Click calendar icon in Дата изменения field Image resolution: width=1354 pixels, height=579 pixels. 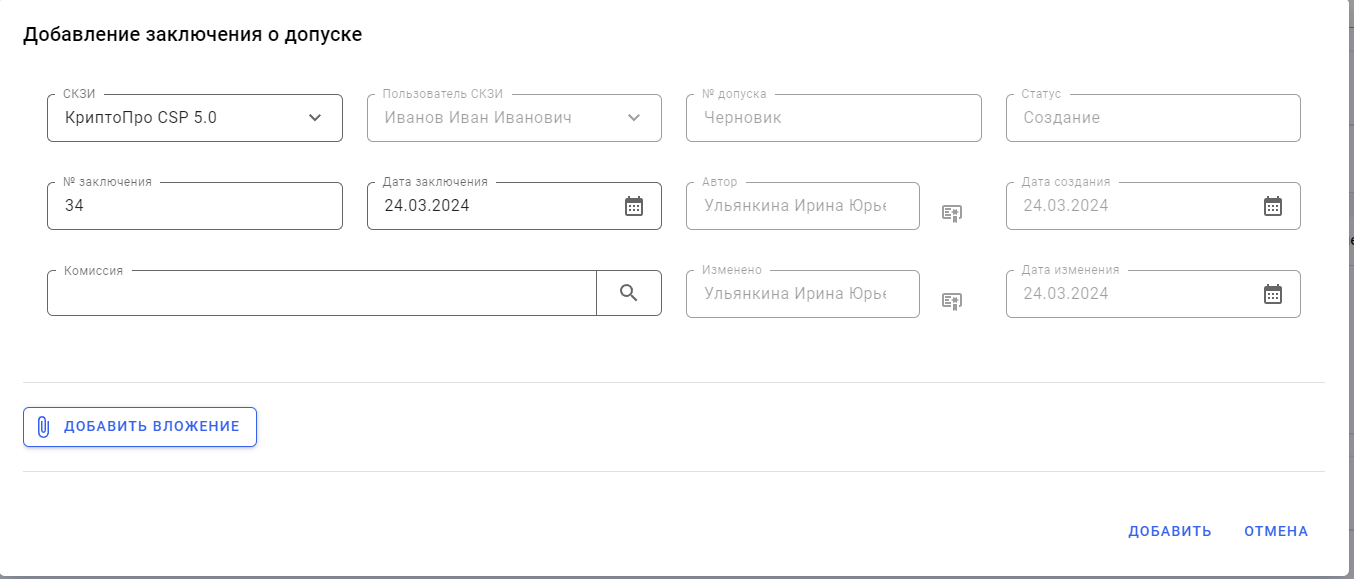[1272, 294]
